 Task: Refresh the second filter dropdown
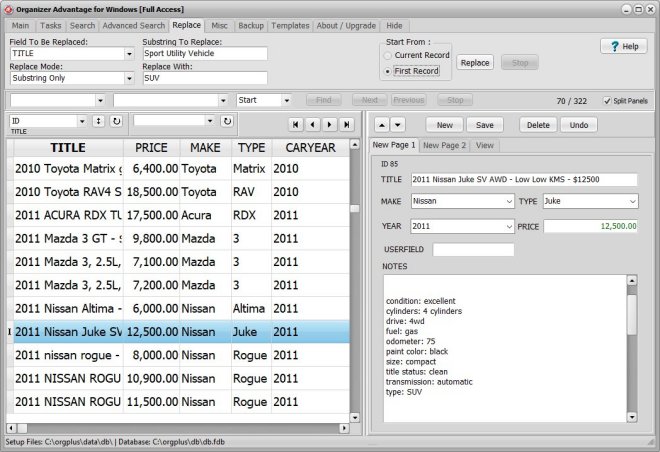click(227, 121)
